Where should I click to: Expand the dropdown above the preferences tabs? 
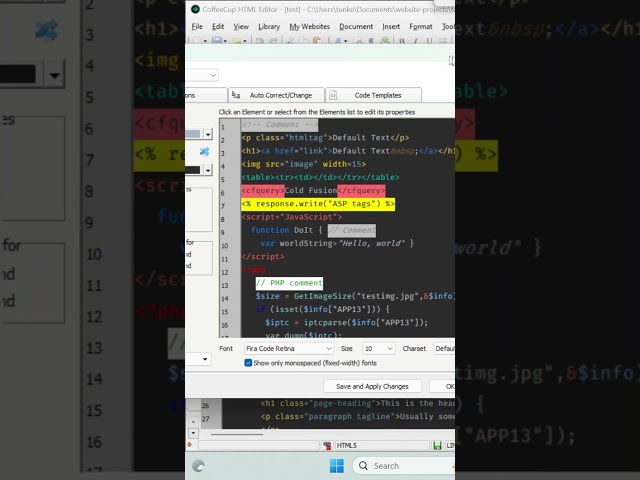213,75
